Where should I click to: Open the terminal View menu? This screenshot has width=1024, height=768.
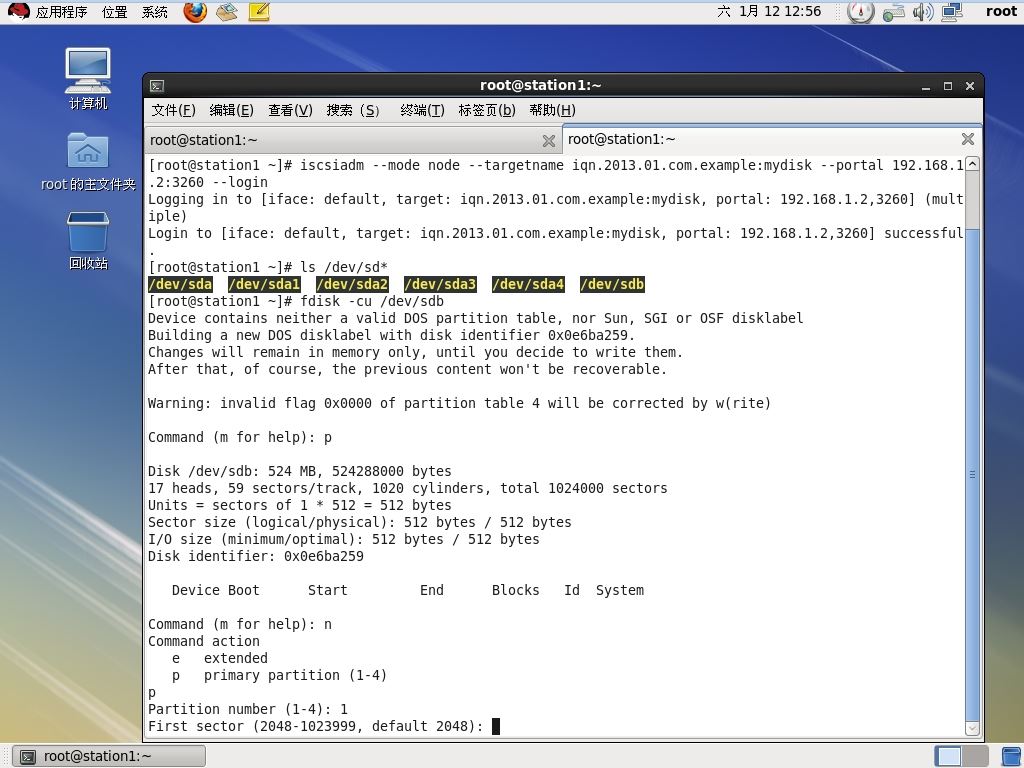(x=290, y=110)
